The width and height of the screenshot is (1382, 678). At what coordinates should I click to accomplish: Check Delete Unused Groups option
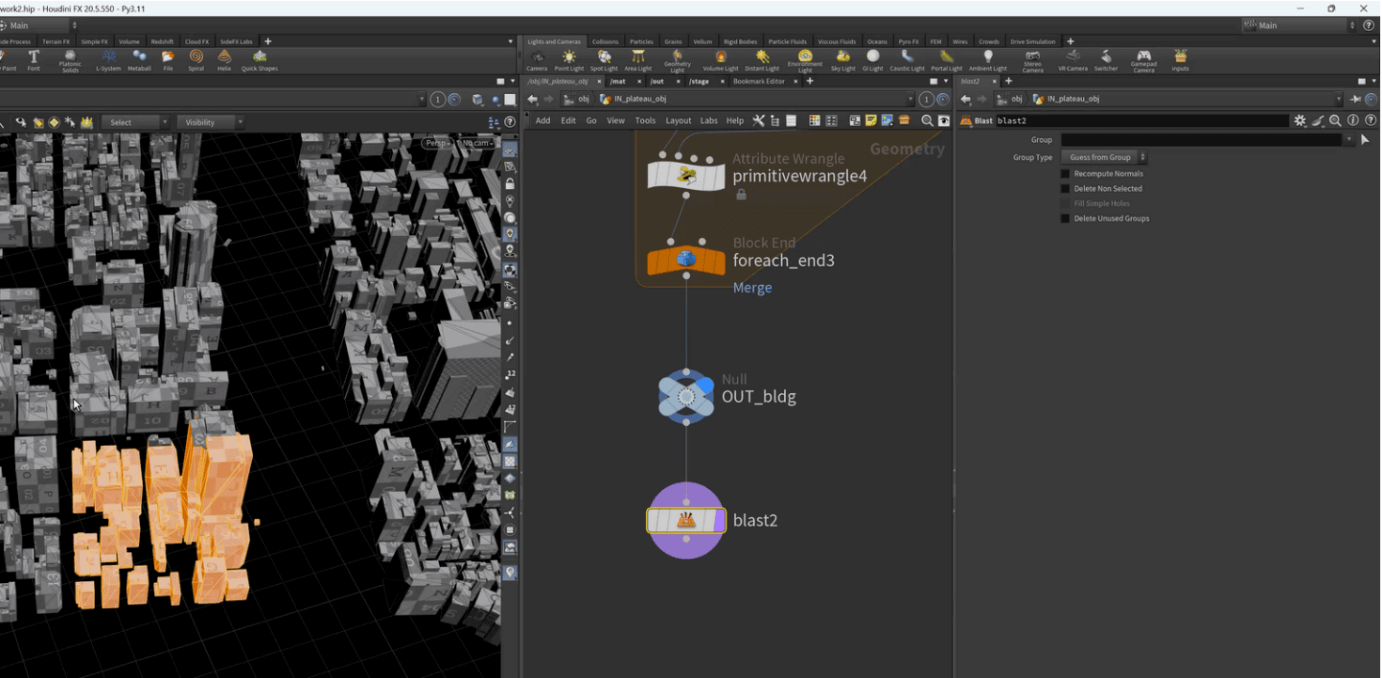tap(1065, 219)
